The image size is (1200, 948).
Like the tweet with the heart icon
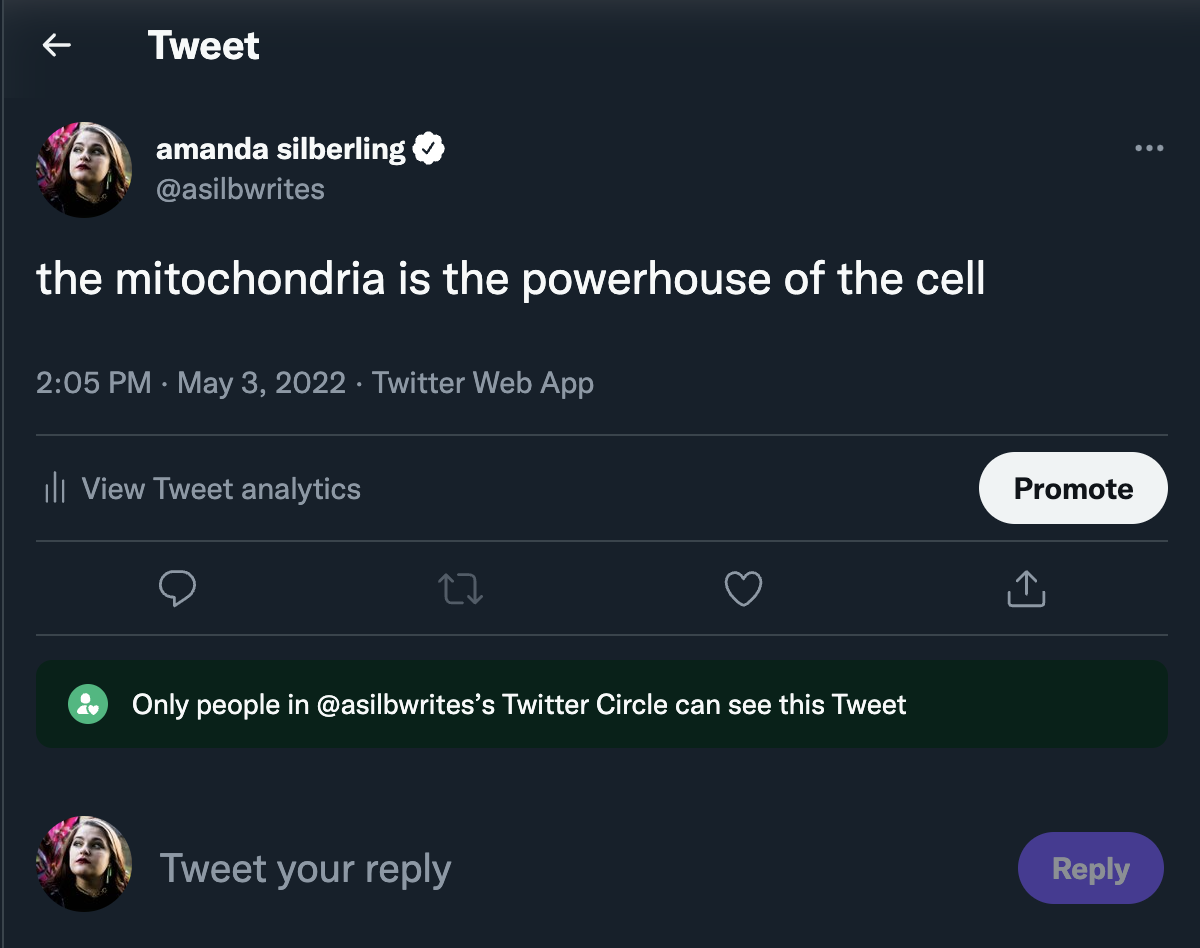pyautogui.click(x=743, y=589)
